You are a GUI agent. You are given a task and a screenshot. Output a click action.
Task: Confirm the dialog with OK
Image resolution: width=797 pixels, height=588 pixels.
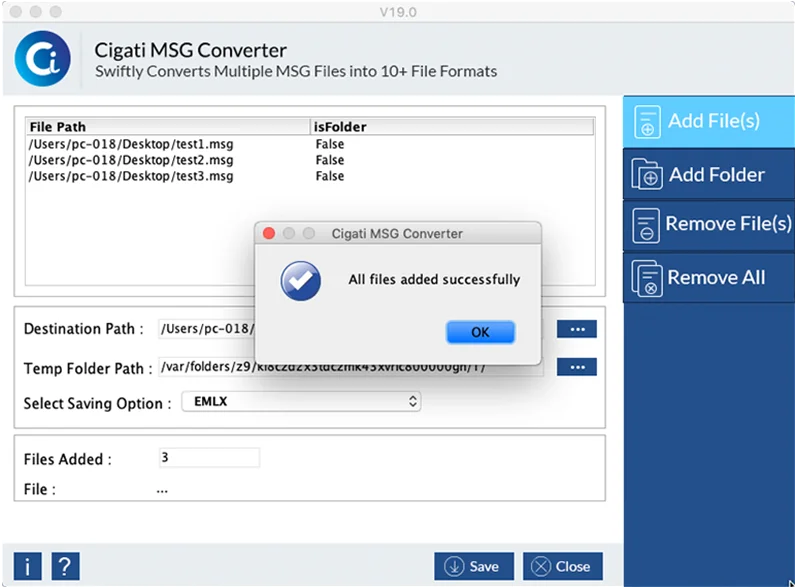[480, 332]
